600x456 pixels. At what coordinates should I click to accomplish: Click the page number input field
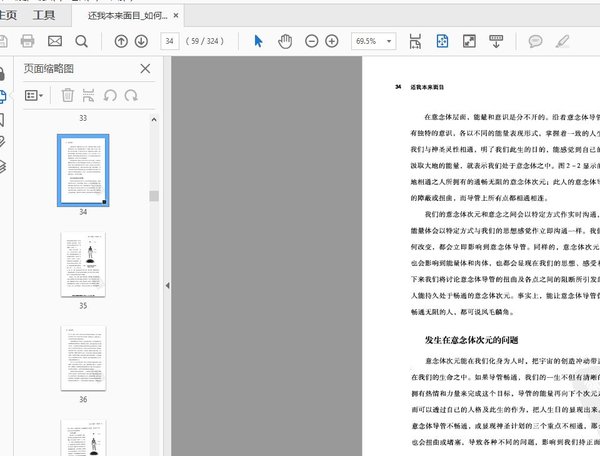click(x=170, y=41)
